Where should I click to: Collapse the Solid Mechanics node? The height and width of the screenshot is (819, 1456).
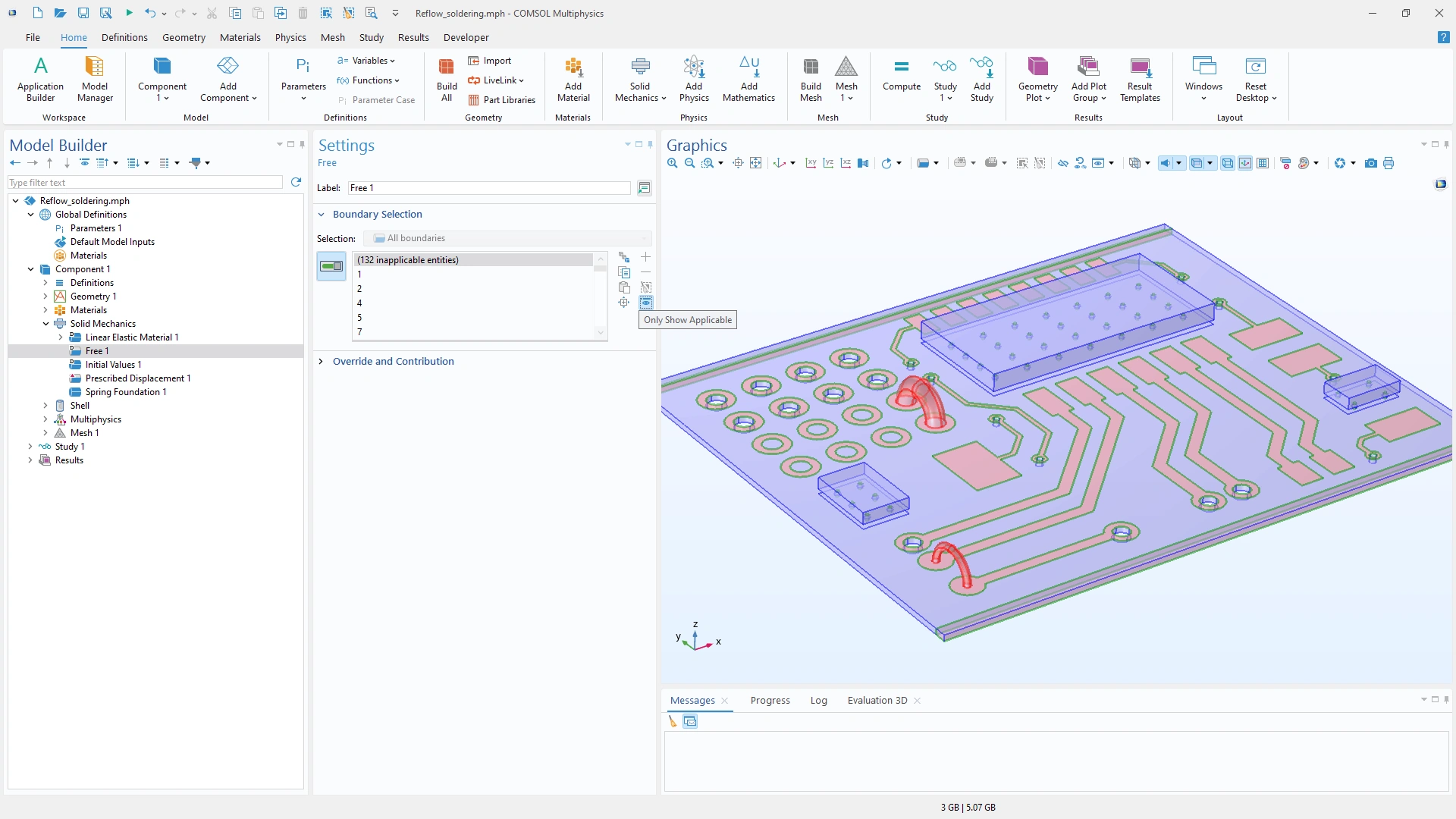45,324
